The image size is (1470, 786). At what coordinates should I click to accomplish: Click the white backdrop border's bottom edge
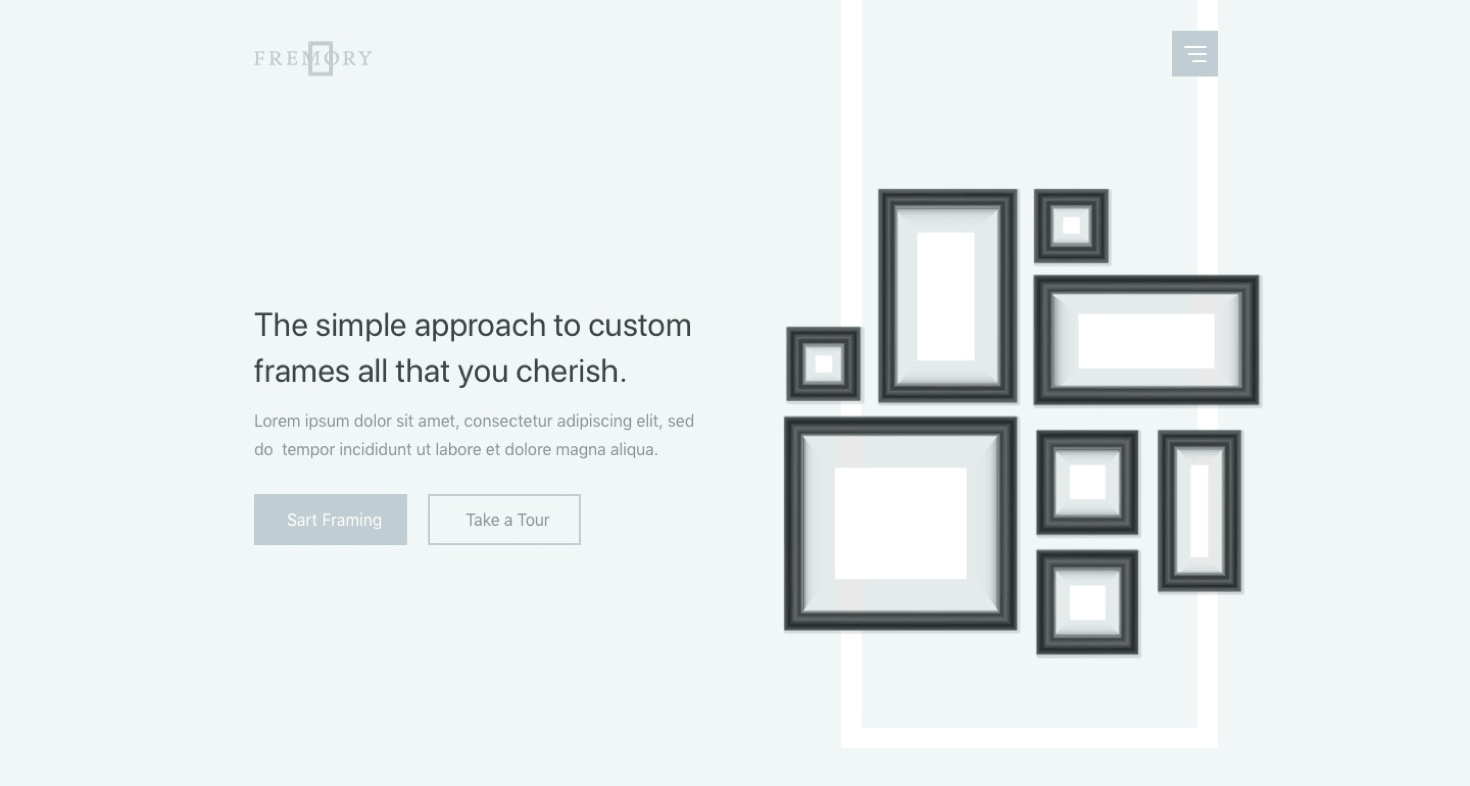[x=1029, y=738]
